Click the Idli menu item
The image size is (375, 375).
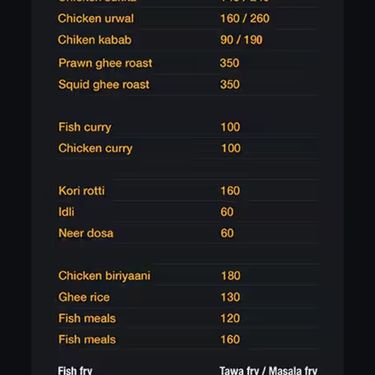tap(66, 212)
